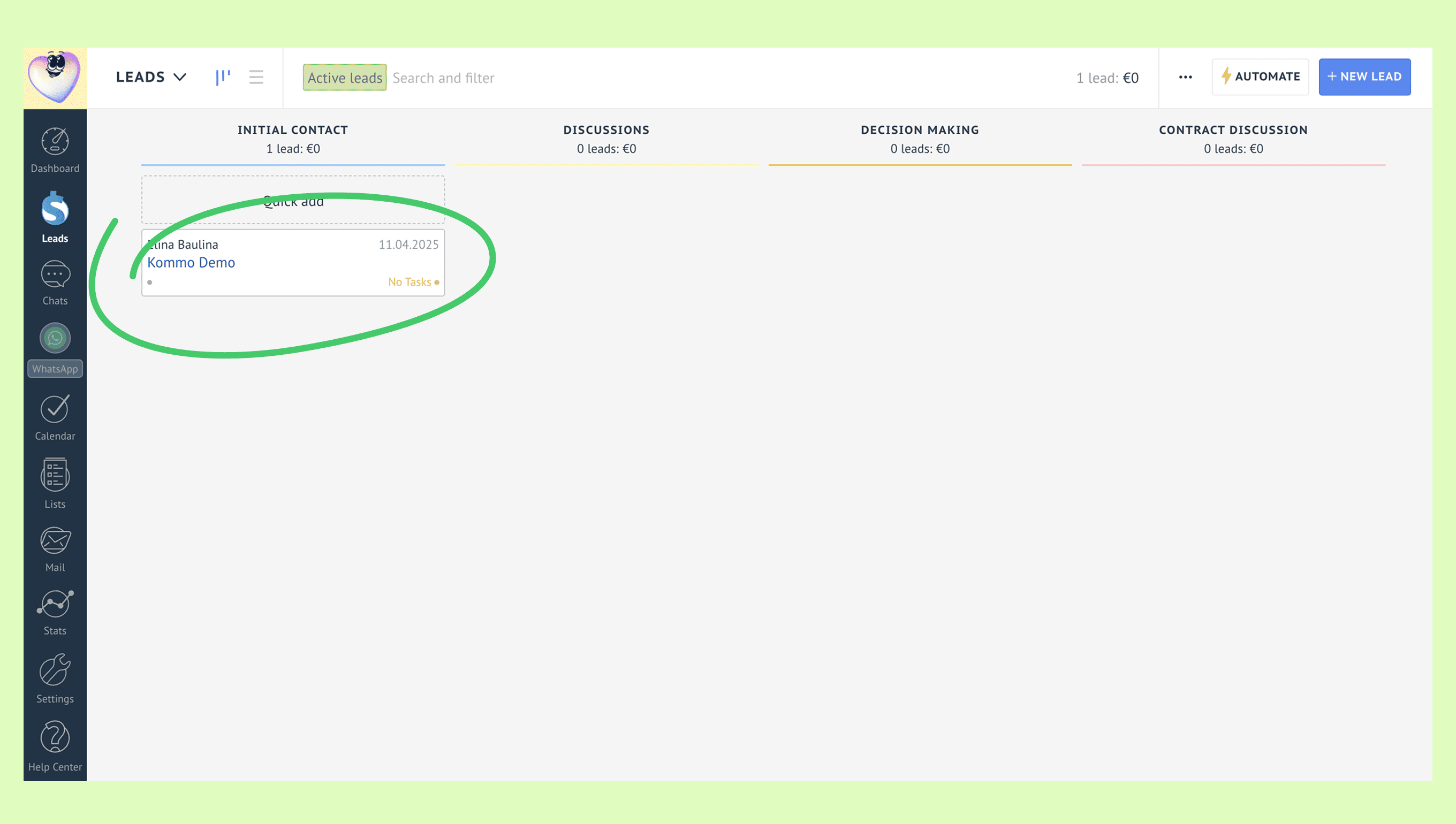Click the AUTOMATE button
This screenshot has height=824, width=1456.
(x=1260, y=77)
